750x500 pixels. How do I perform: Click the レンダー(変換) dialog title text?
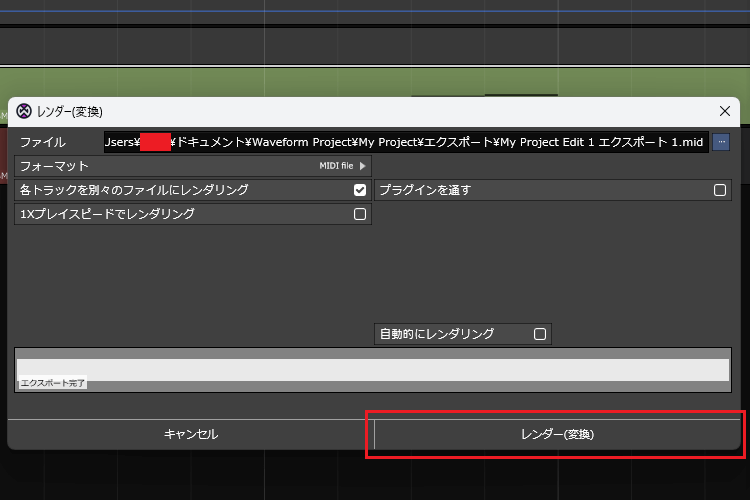70,111
